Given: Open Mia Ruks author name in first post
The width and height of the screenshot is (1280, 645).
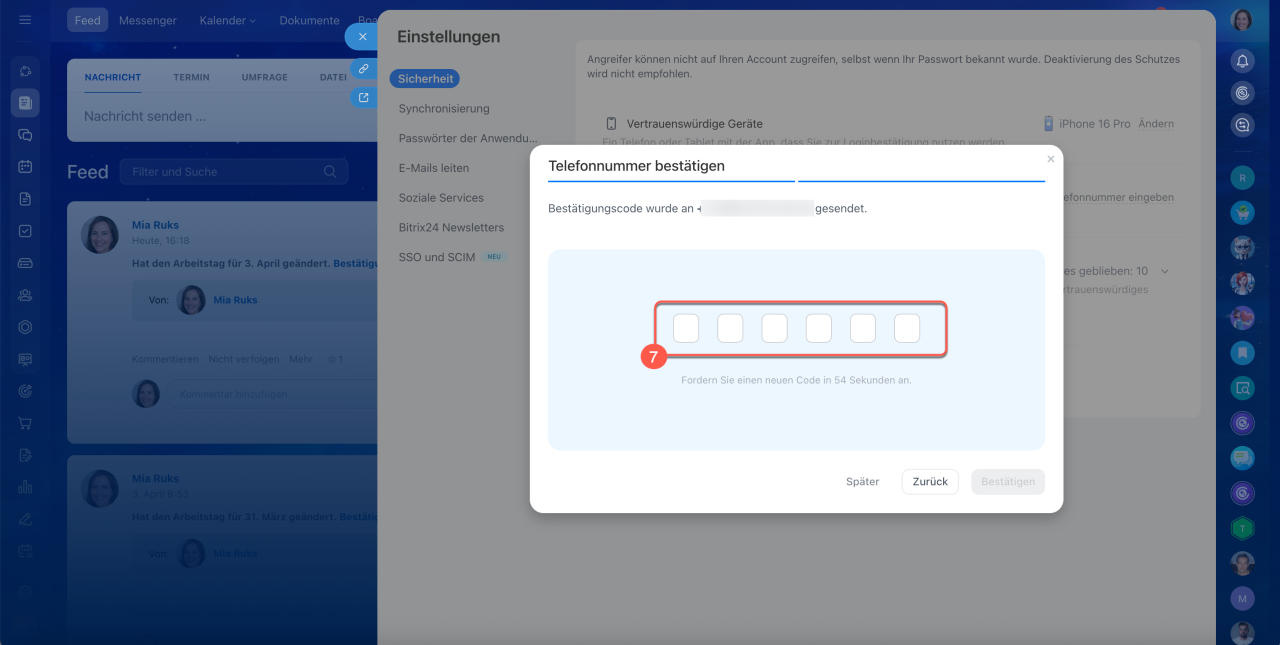Looking at the screenshot, I should pos(155,225).
